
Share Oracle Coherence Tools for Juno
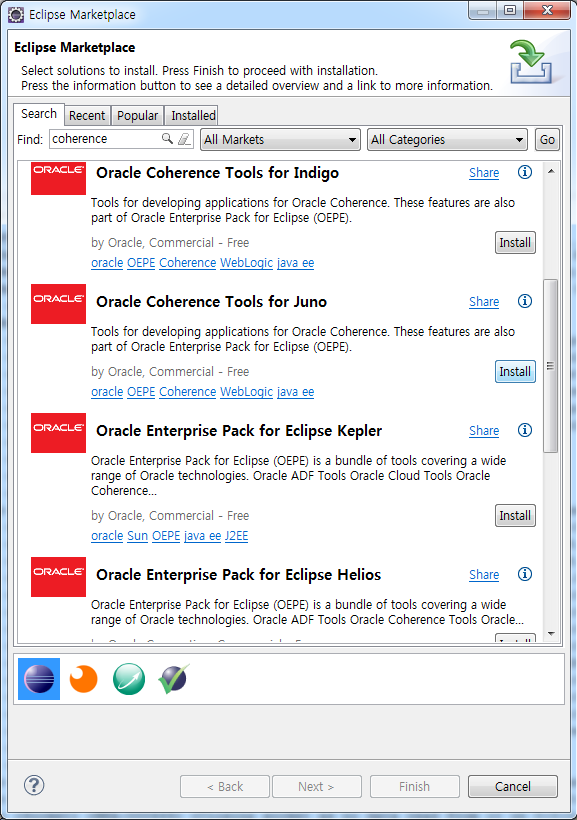484,302
